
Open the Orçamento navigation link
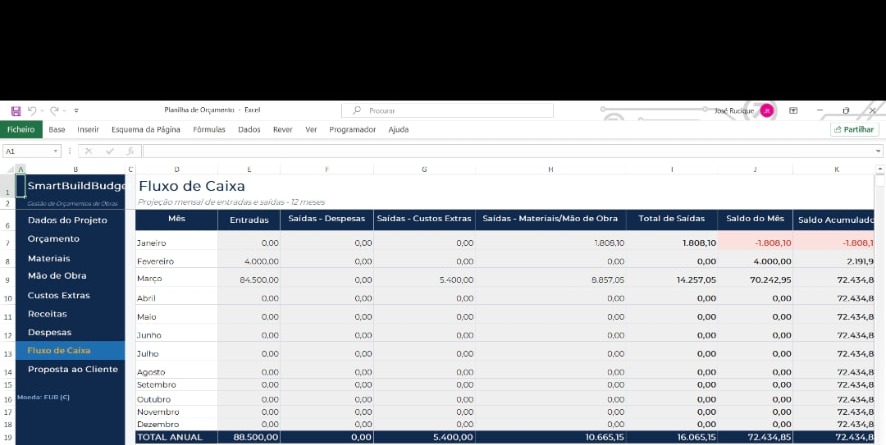(54, 239)
